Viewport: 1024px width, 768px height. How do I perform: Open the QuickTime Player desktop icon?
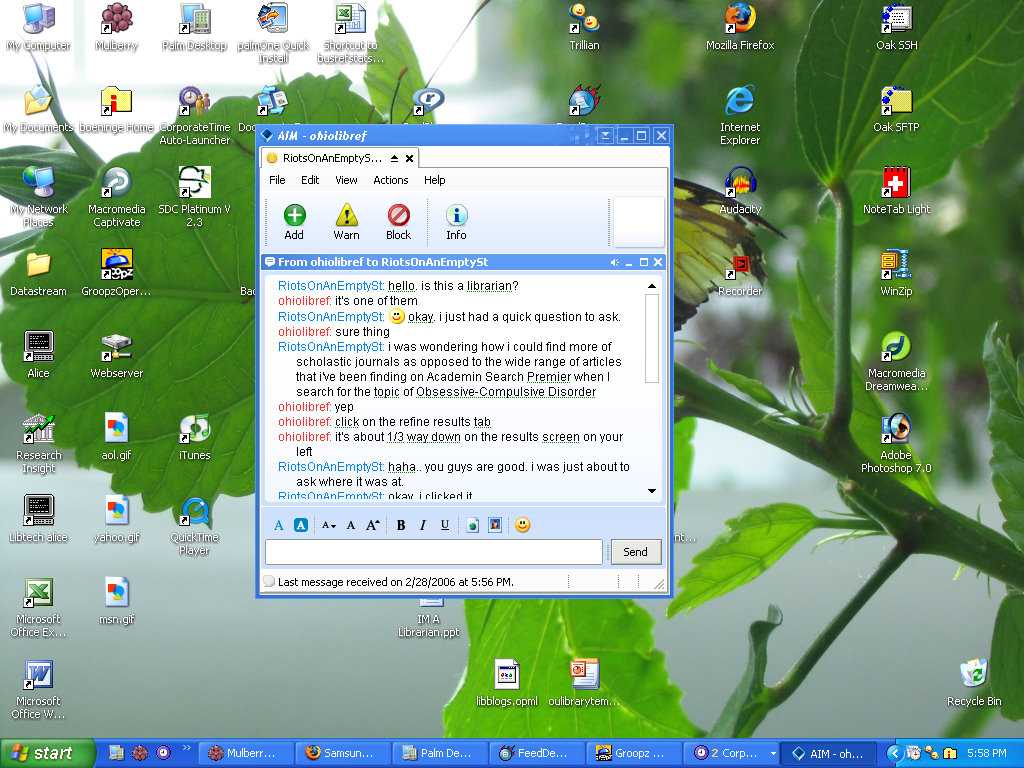195,526
